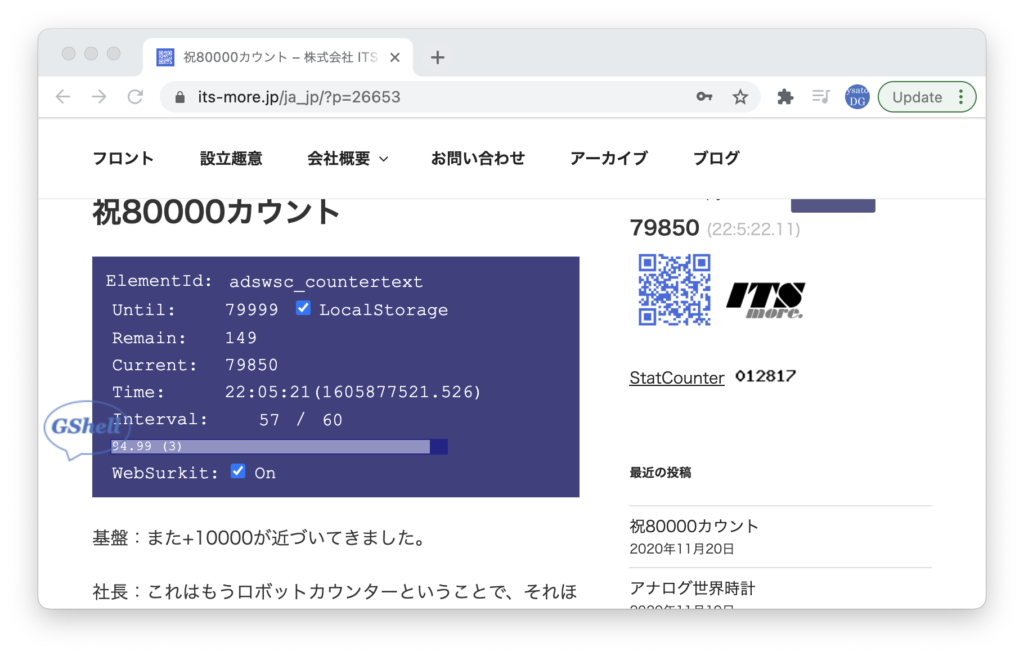Click the password key icon in address bar

pos(704,97)
